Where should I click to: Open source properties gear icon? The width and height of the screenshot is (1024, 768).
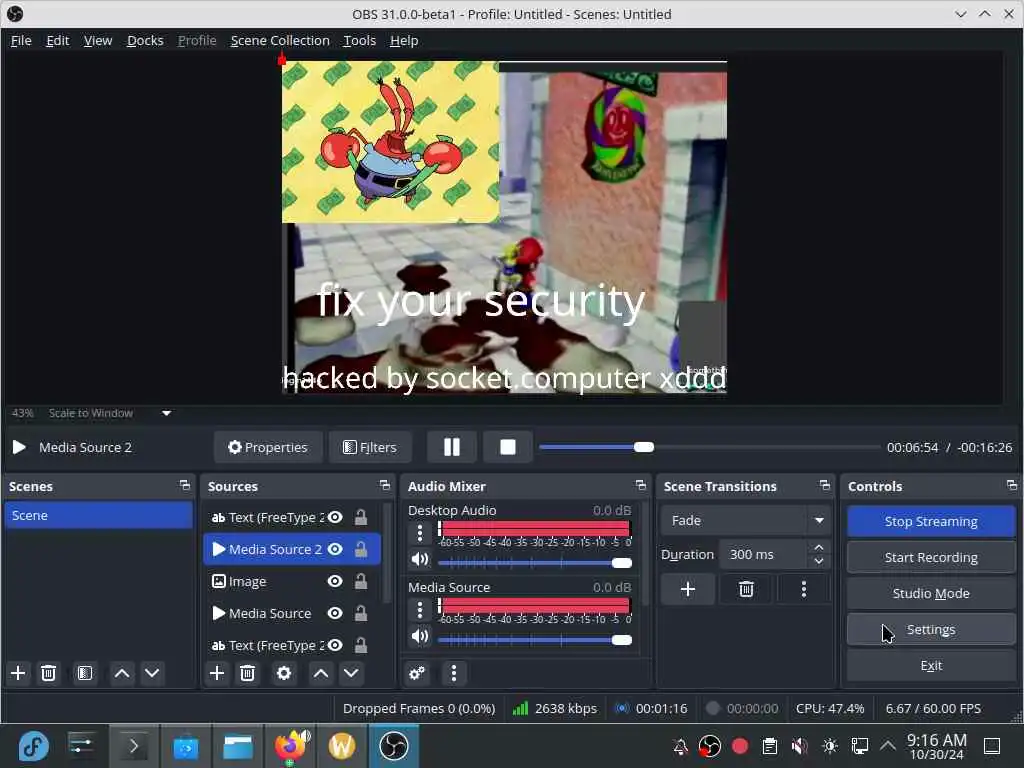pos(283,673)
